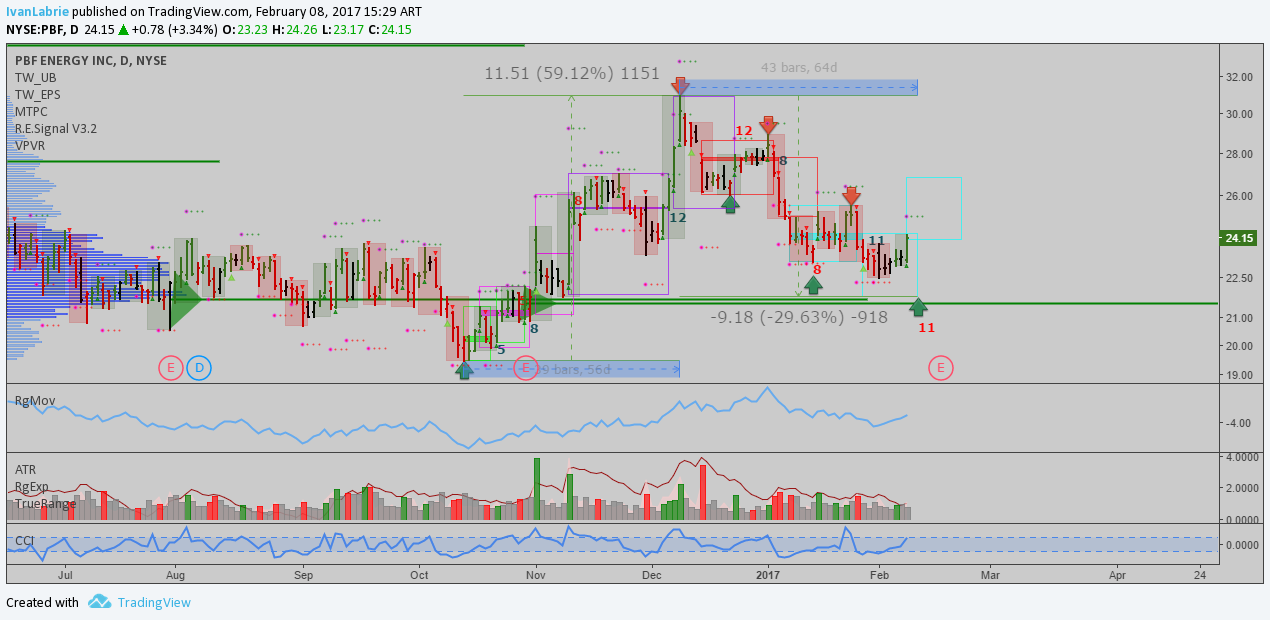Open the TradingView link in the footer
The width and height of the screenshot is (1270, 620).
(x=154, y=602)
